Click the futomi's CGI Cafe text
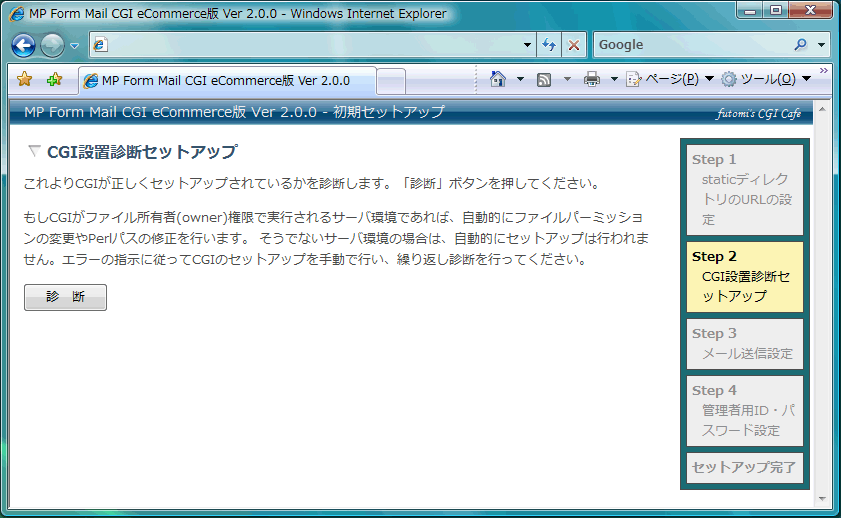841x518 pixels. [758, 113]
